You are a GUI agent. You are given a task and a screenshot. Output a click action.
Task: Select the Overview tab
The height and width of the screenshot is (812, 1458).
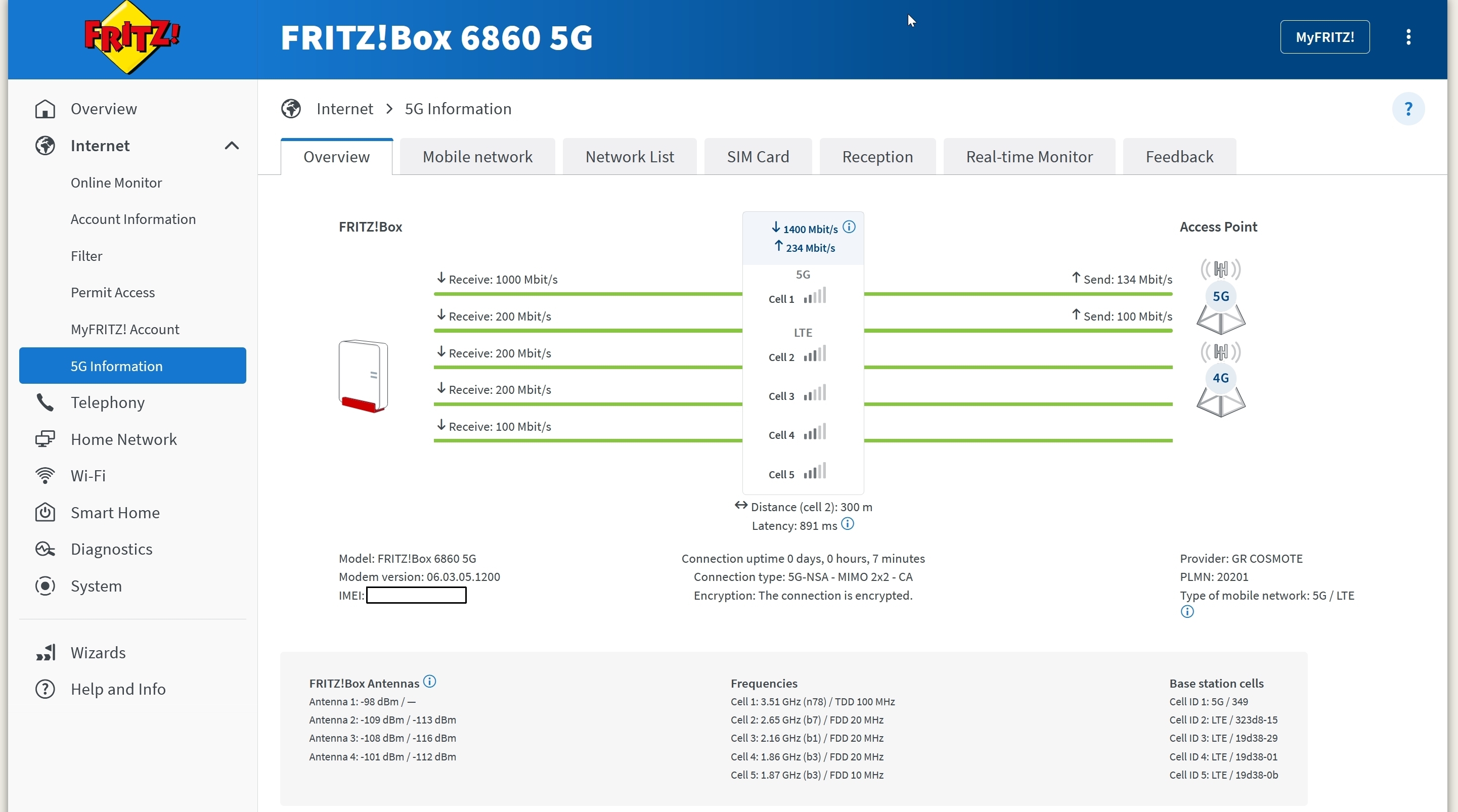pos(336,157)
